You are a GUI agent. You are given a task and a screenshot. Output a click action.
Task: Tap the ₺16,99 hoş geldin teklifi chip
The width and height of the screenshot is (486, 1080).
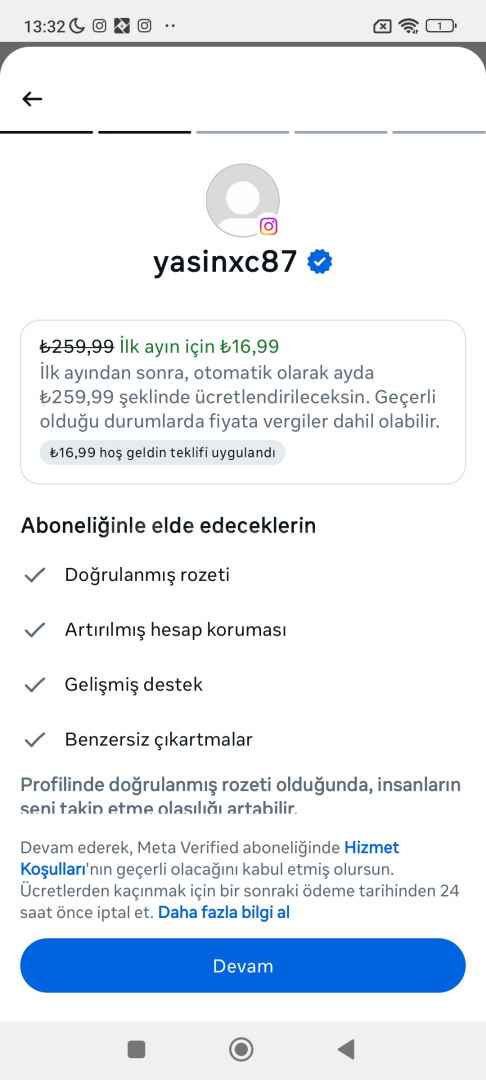pos(162,453)
